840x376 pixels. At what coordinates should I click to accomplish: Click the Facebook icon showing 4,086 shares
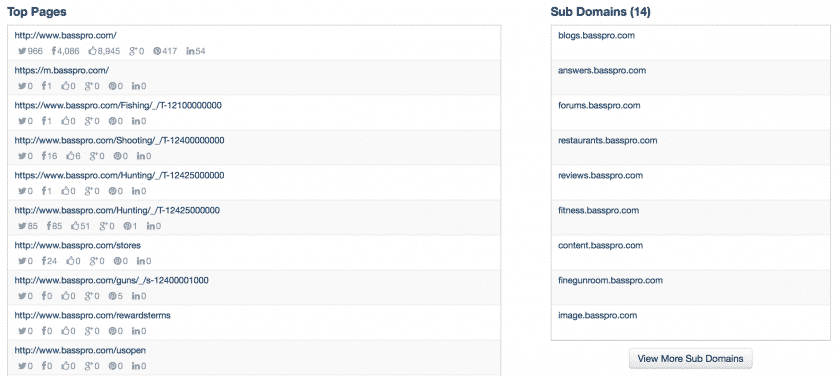(x=54, y=51)
